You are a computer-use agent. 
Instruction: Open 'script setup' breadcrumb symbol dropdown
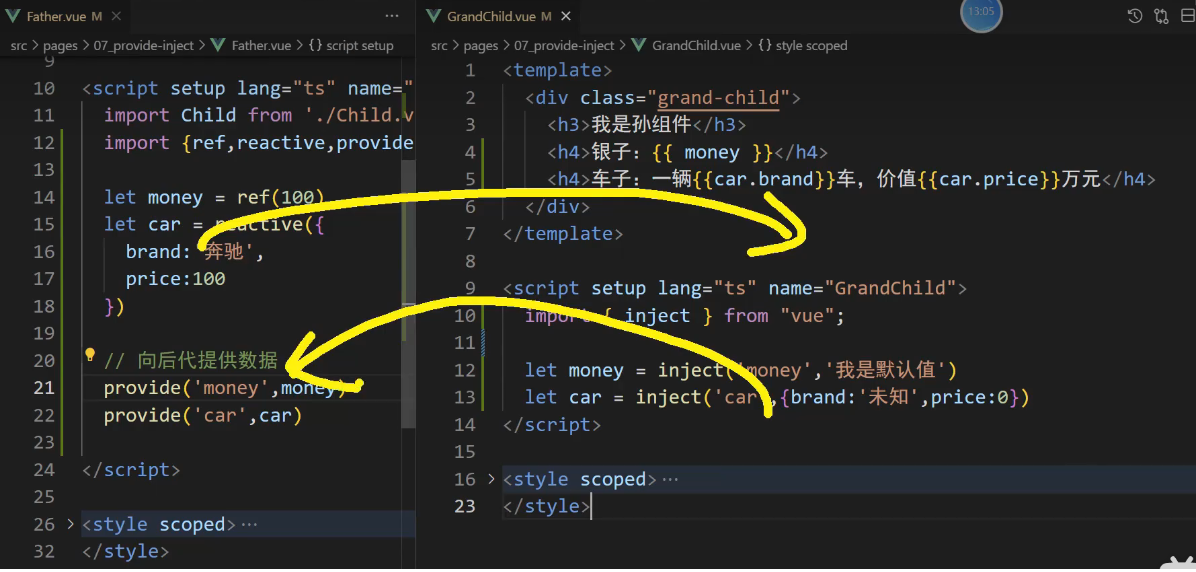359,46
